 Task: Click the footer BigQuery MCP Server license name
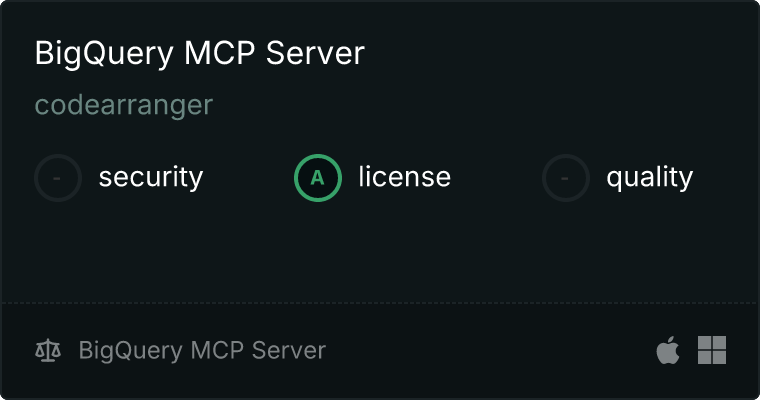pos(202,351)
